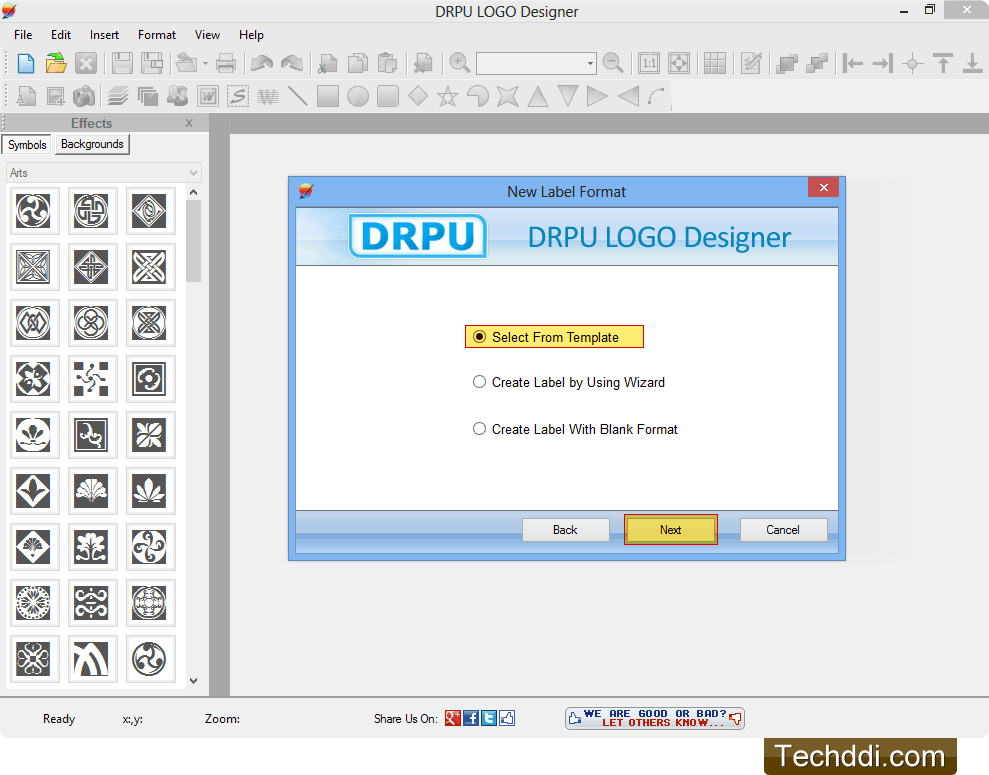Image resolution: width=989 pixels, height=775 pixels.
Task: Open the Help menu
Action: 251,35
